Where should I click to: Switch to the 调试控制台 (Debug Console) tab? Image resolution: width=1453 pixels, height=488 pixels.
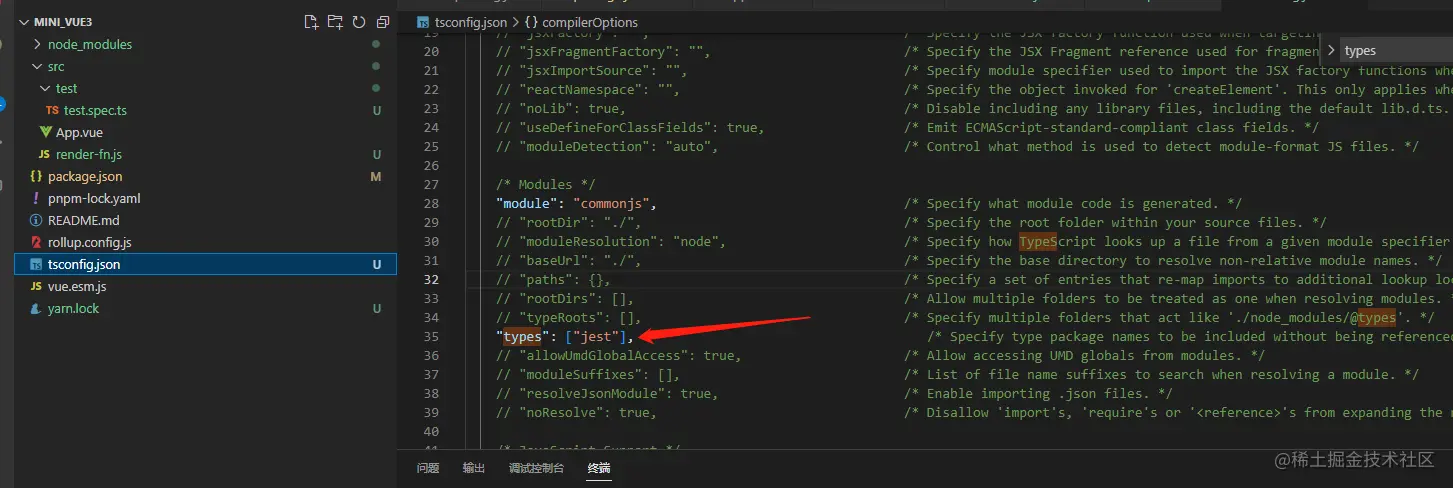coord(536,468)
